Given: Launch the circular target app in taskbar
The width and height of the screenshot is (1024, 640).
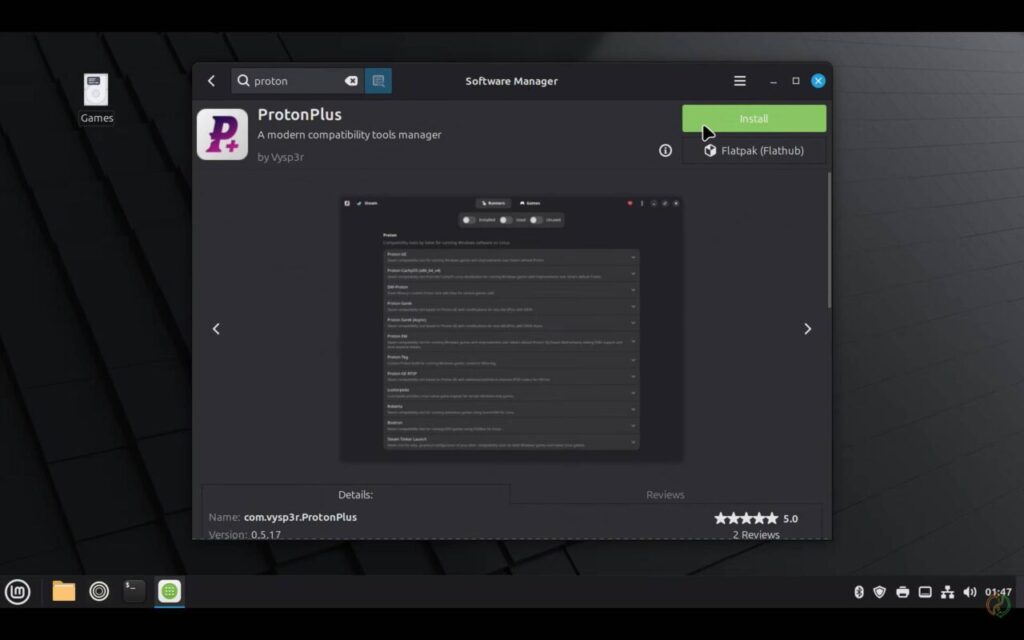Looking at the screenshot, I should (x=99, y=592).
